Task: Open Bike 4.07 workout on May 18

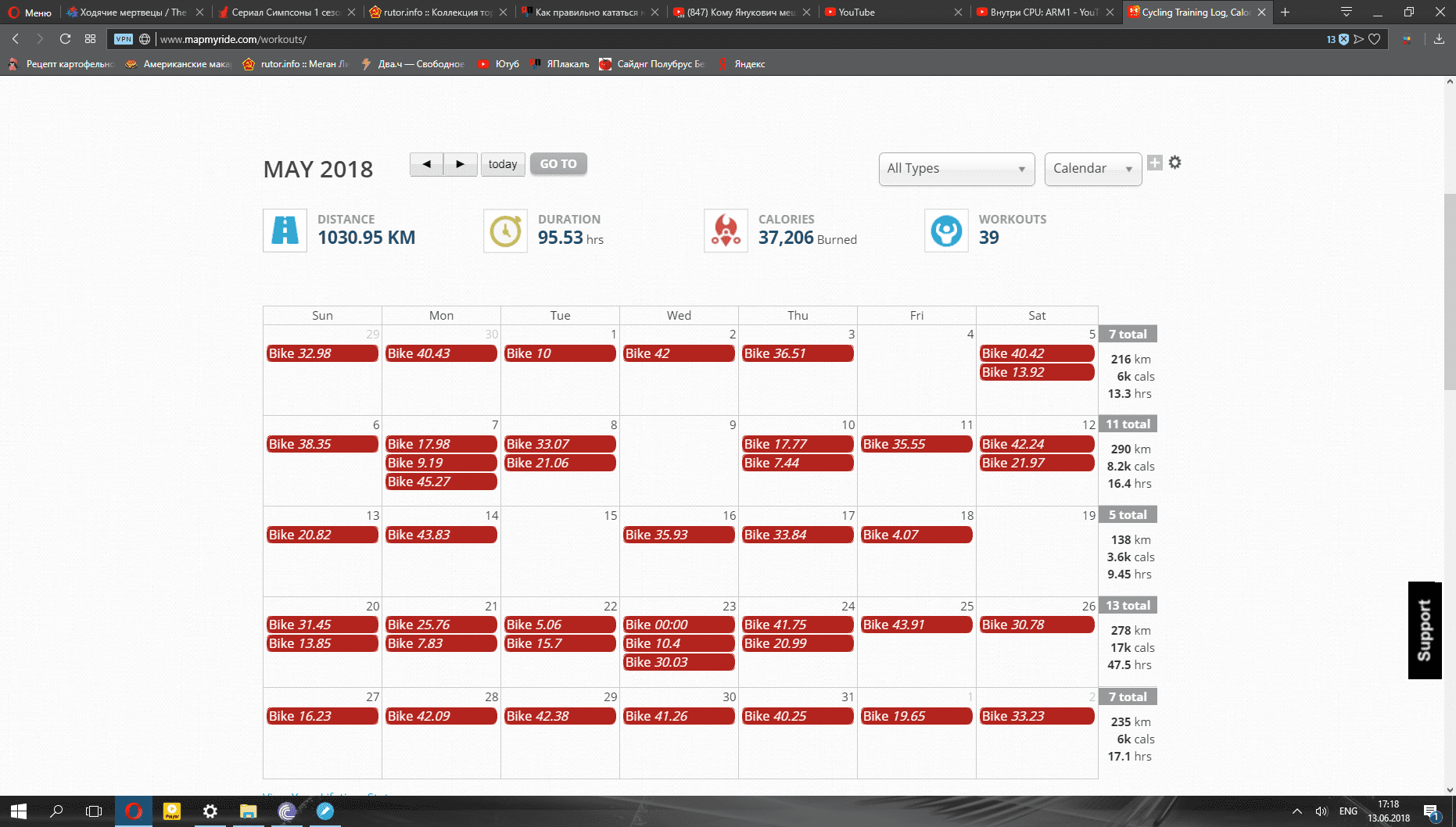Action: coord(916,535)
